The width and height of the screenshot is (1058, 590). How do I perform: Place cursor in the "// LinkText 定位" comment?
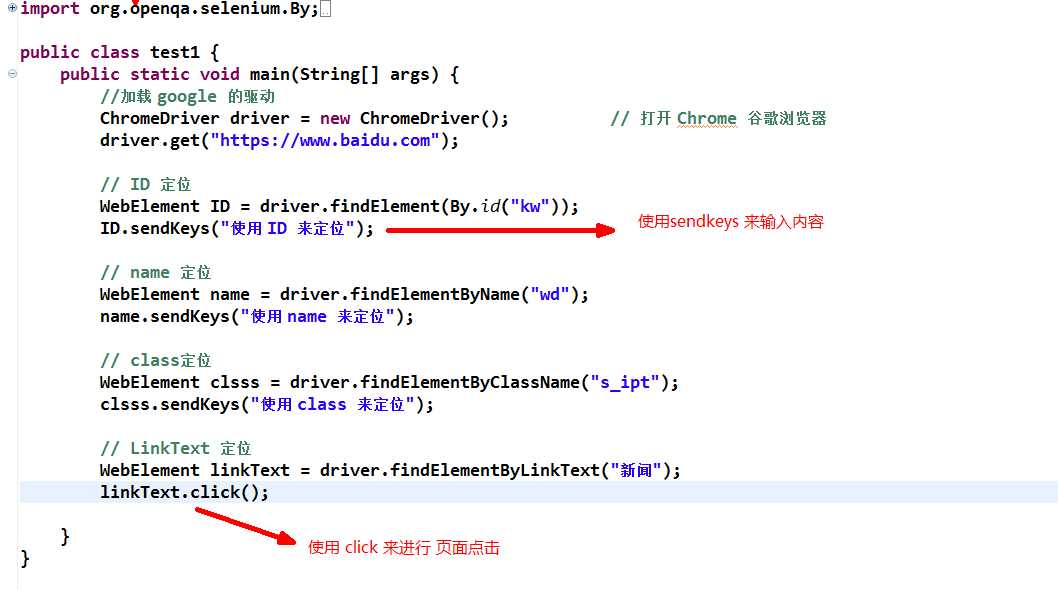[175, 448]
